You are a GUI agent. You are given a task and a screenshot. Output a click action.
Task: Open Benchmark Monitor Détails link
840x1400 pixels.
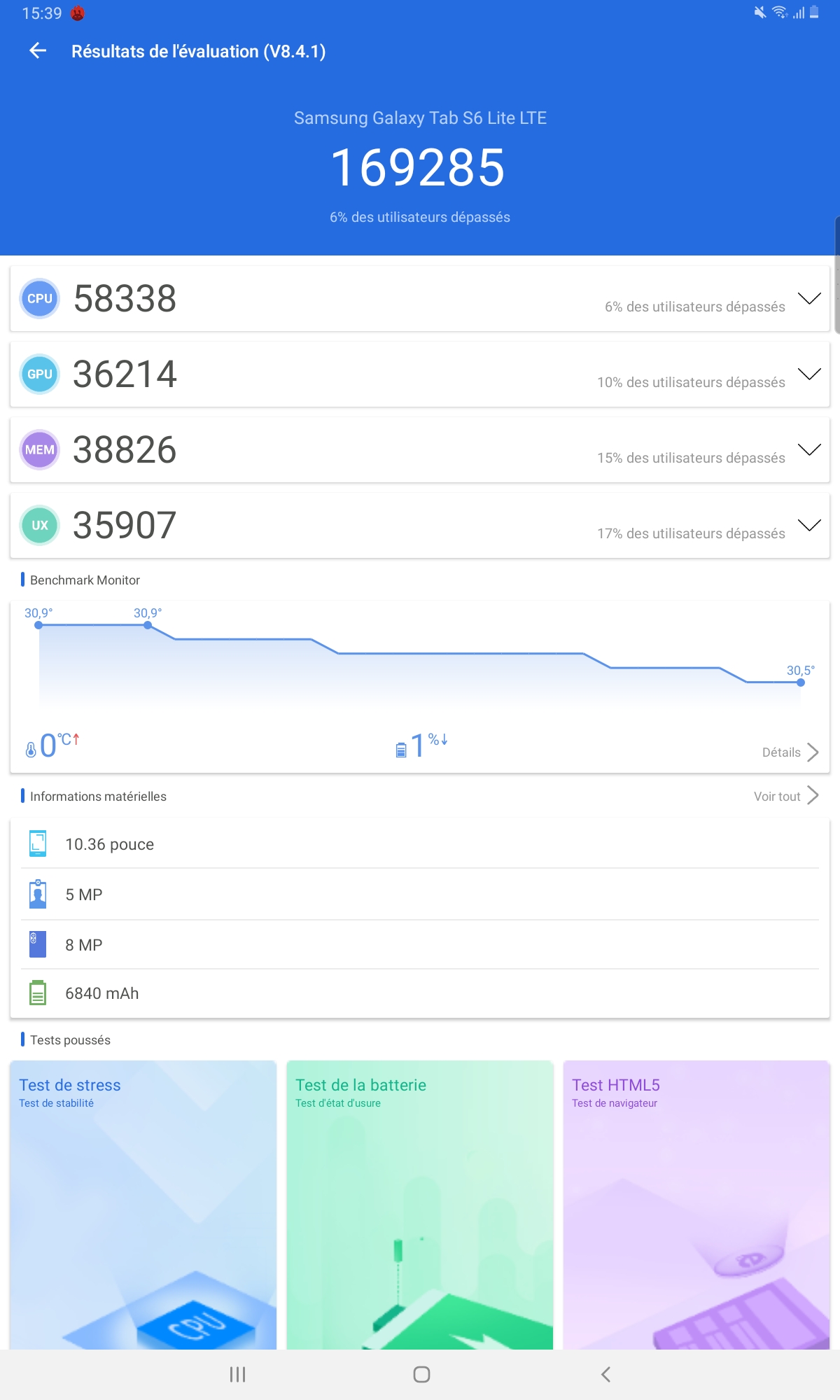point(790,752)
